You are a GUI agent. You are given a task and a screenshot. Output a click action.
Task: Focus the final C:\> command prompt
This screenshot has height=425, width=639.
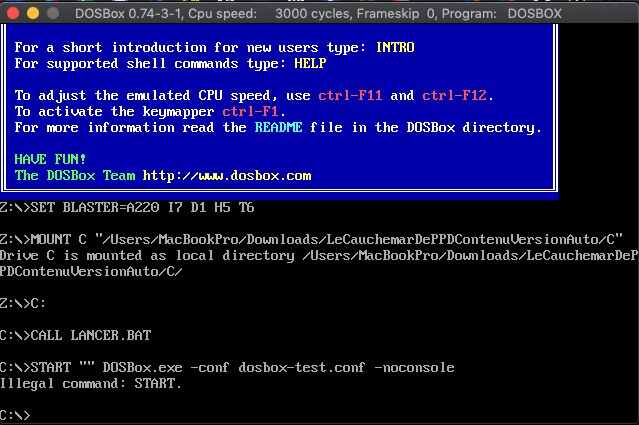click(15, 416)
